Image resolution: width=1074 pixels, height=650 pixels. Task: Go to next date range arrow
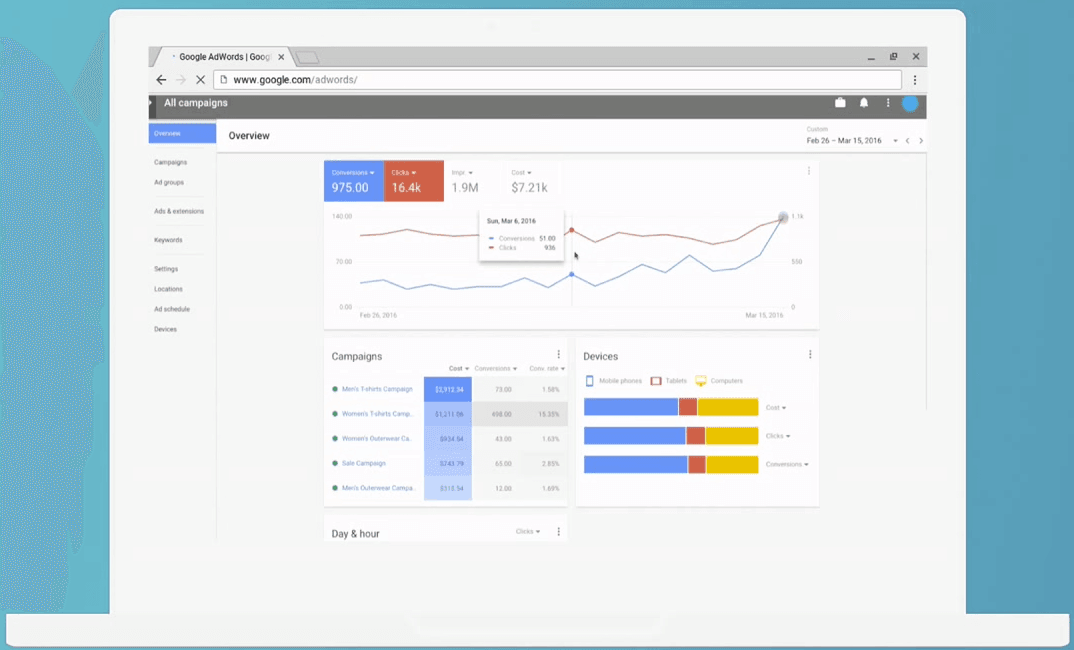click(x=921, y=140)
